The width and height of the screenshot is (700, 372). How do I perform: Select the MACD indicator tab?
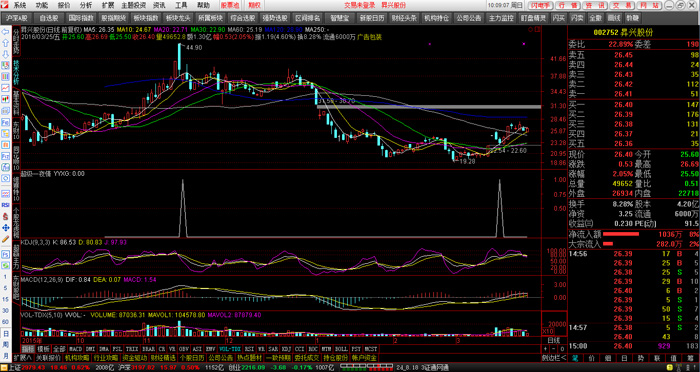76,349
